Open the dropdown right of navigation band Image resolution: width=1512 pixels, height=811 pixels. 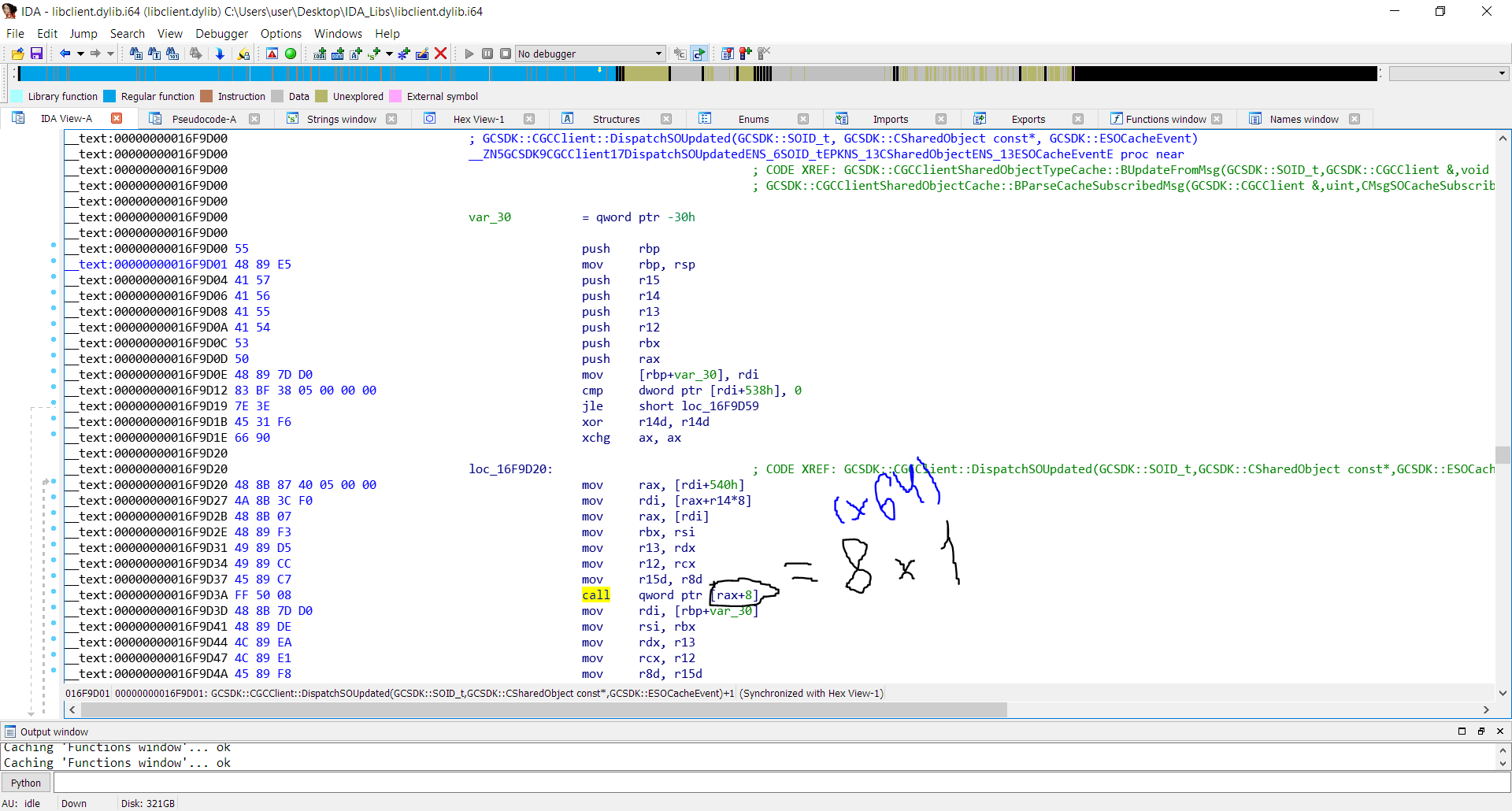(1448, 73)
